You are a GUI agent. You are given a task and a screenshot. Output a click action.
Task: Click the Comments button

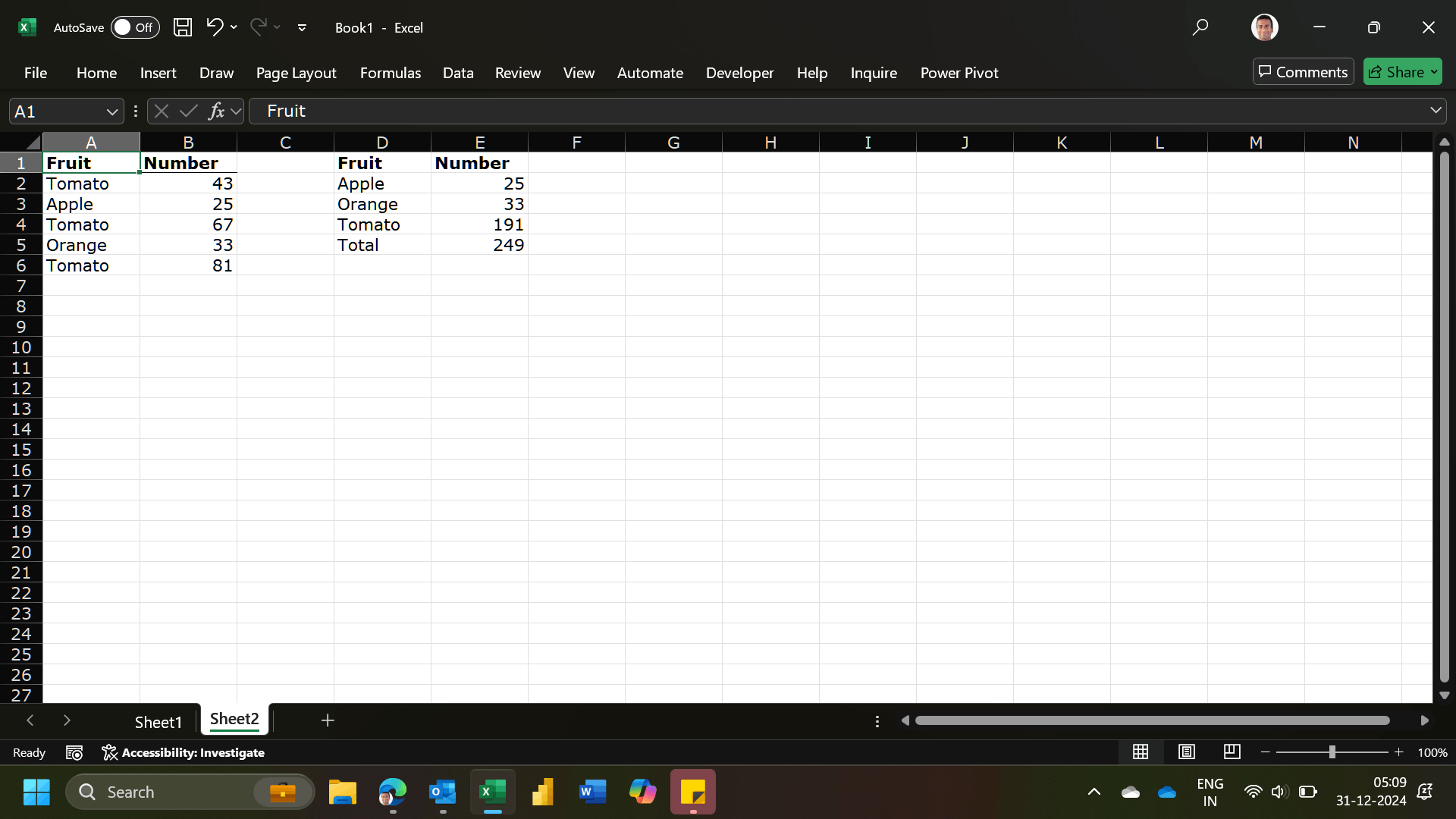(1303, 72)
